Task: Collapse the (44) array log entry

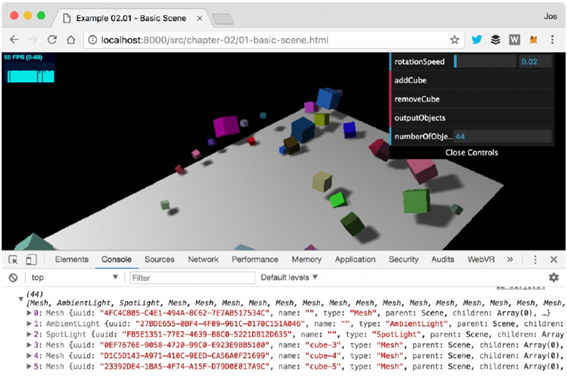Action: 21,299
